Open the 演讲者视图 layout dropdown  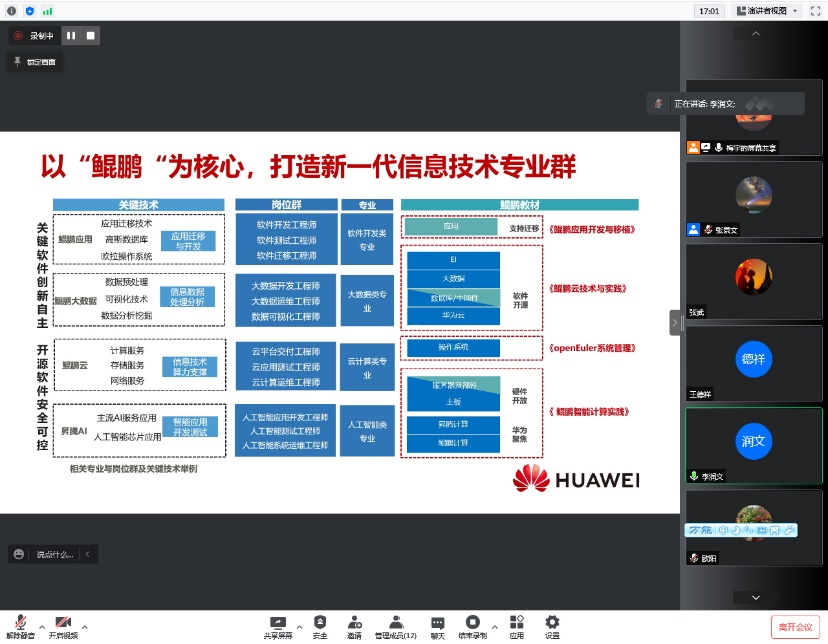click(766, 11)
